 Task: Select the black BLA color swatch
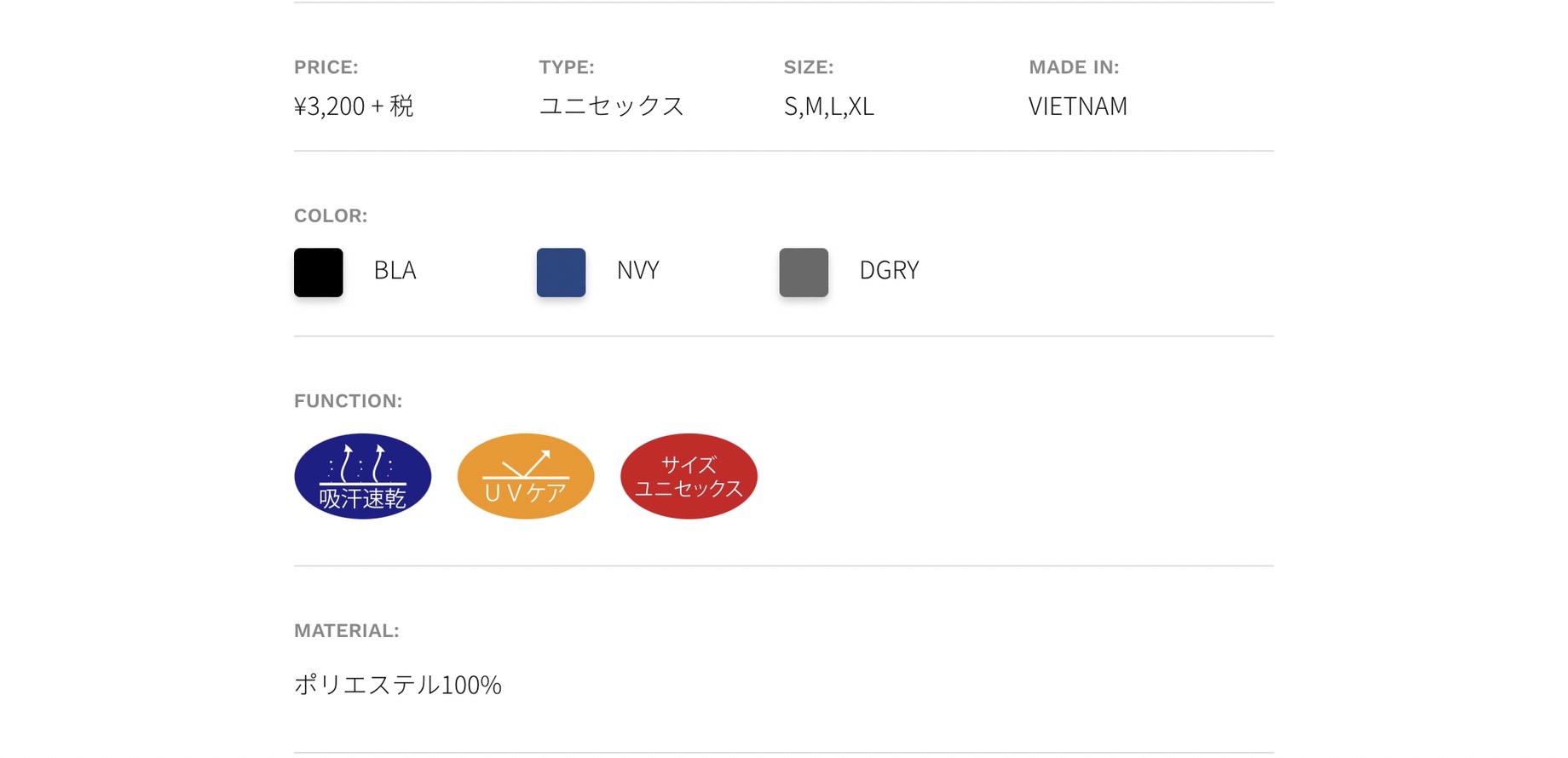[x=319, y=273]
